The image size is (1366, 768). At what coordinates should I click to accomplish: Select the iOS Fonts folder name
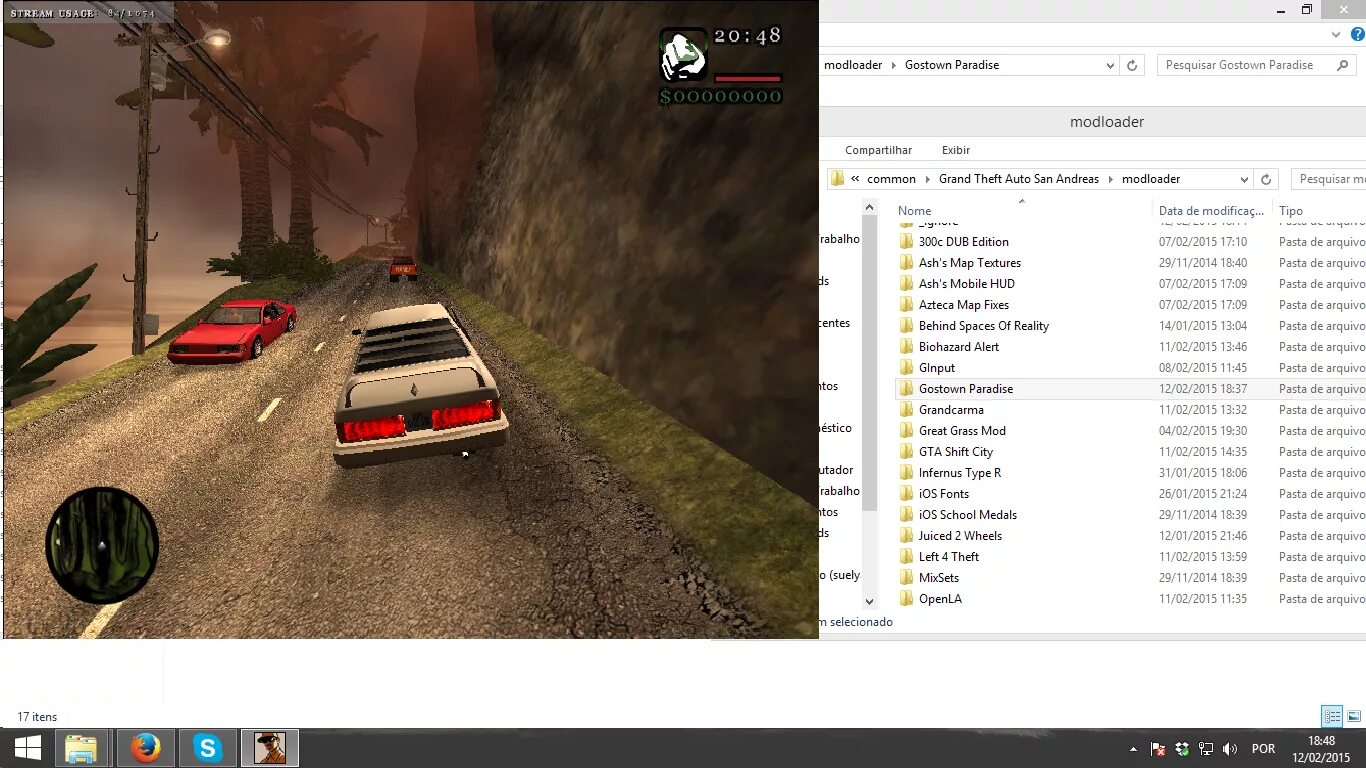click(x=944, y=494)
